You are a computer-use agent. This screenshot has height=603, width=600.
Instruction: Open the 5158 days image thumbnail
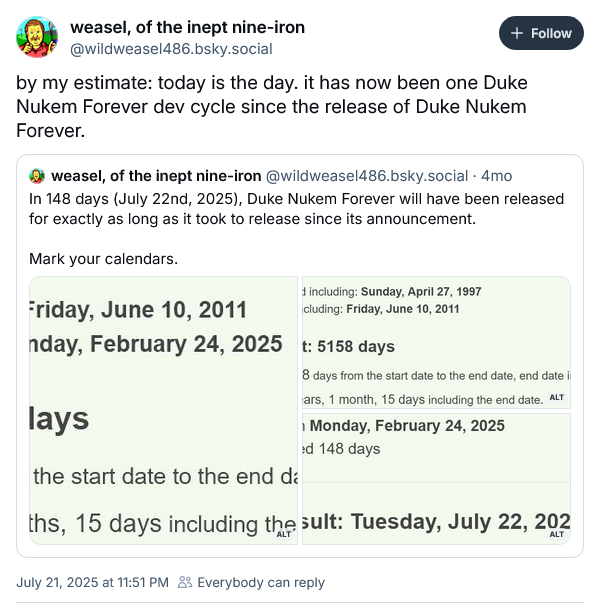(x=436, y=342)
